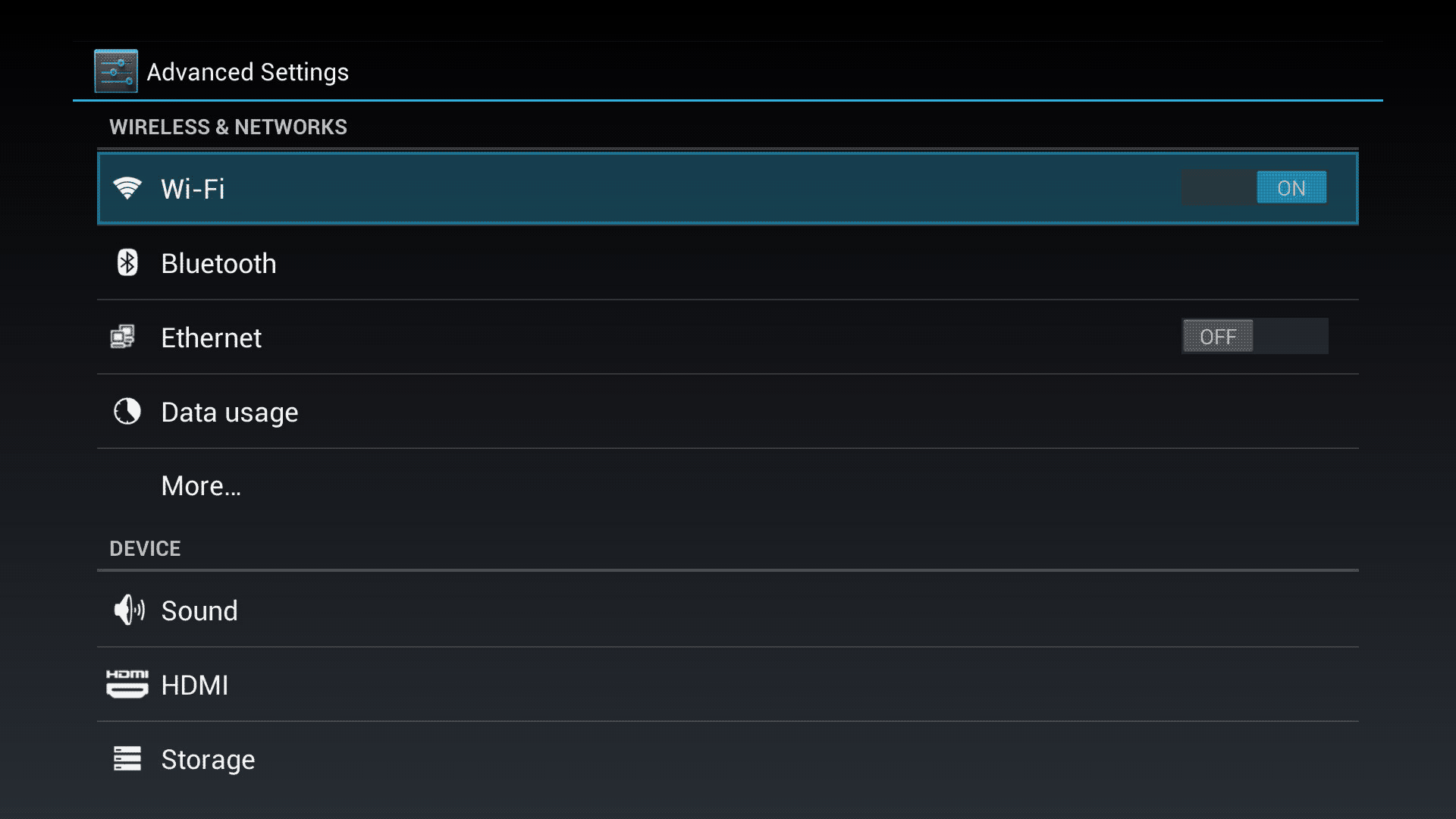The width and height of the screenshot is (1456, 819).
Task: Open the More… network options
Action: click(728, 486)
